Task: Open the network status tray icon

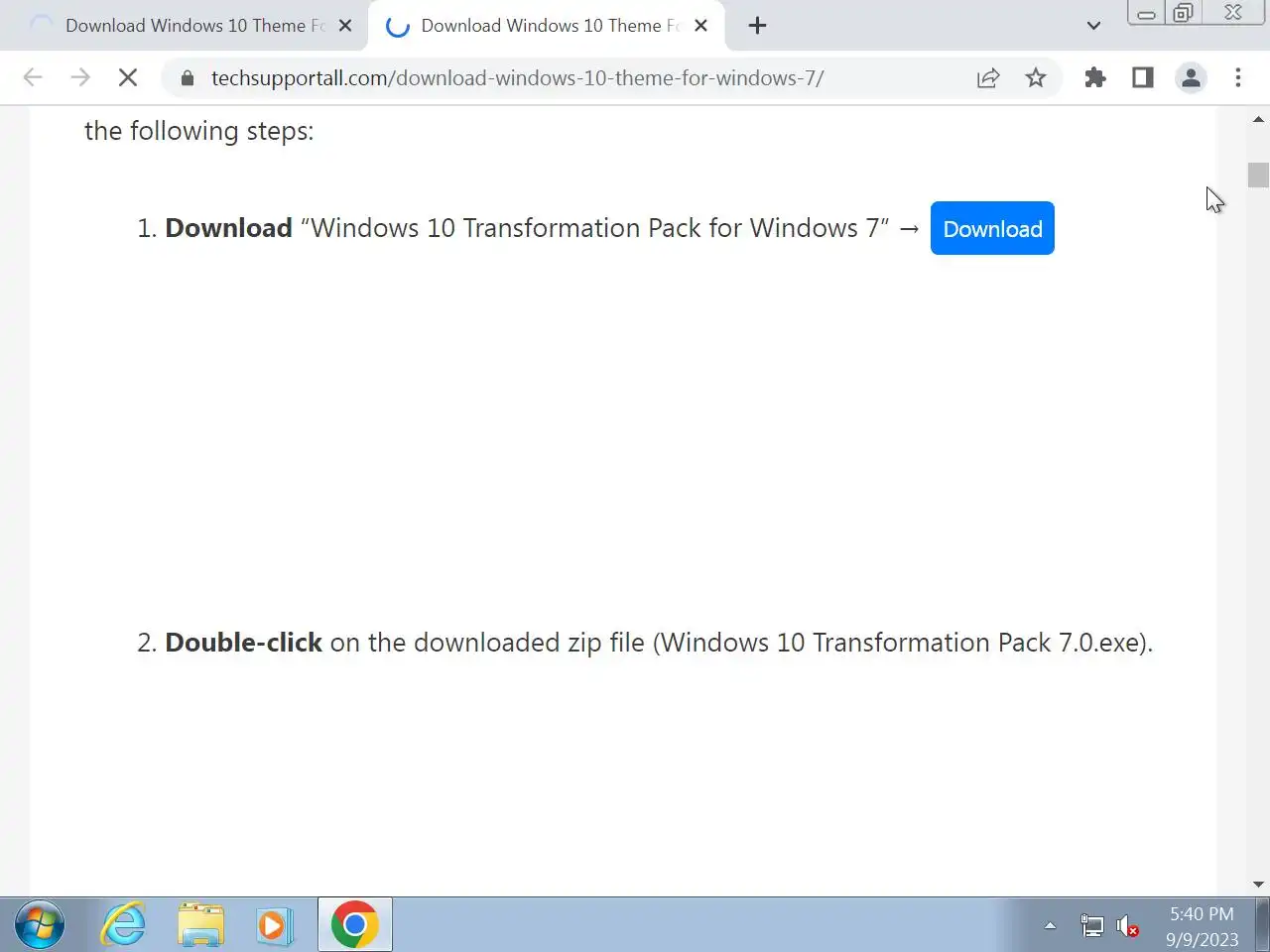Action: [x=1091, y=926]
